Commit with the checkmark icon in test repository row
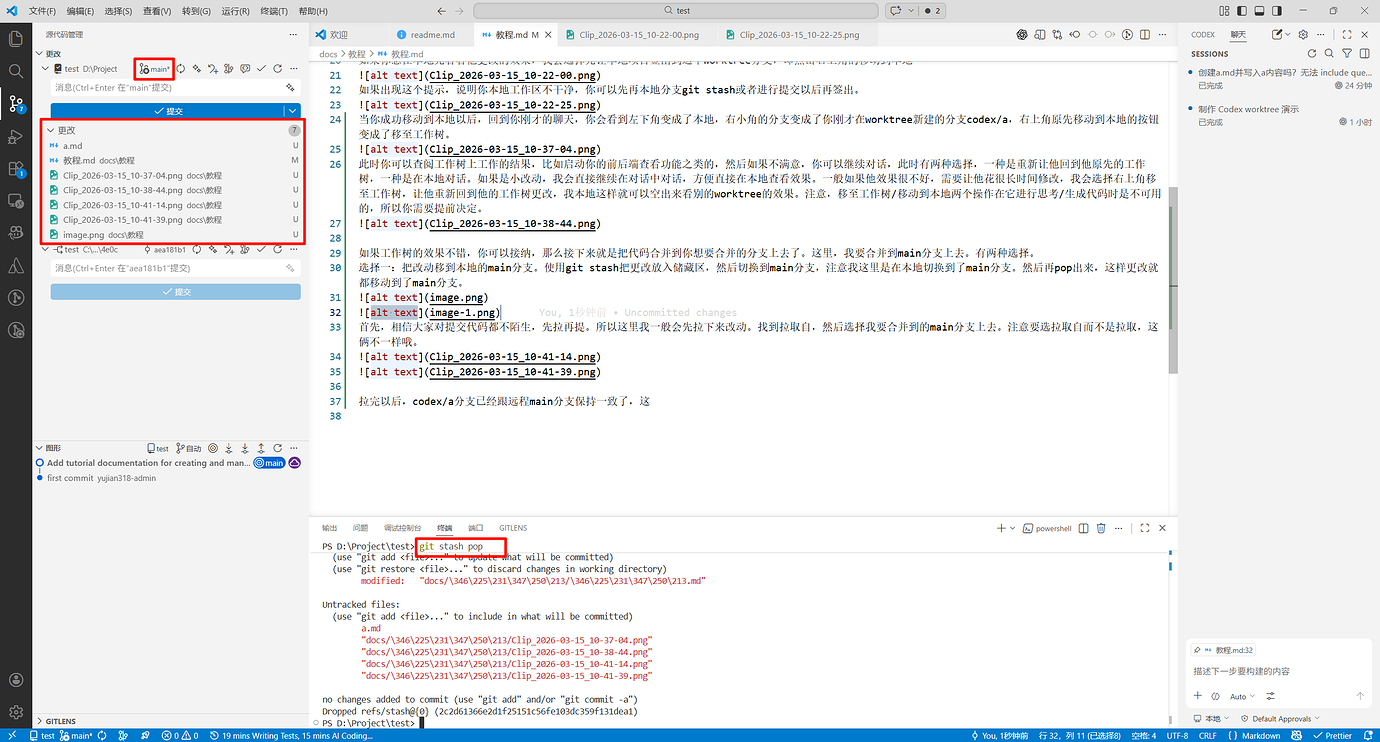The height and width of the screenshot is (742, 1380). [261, 69]
